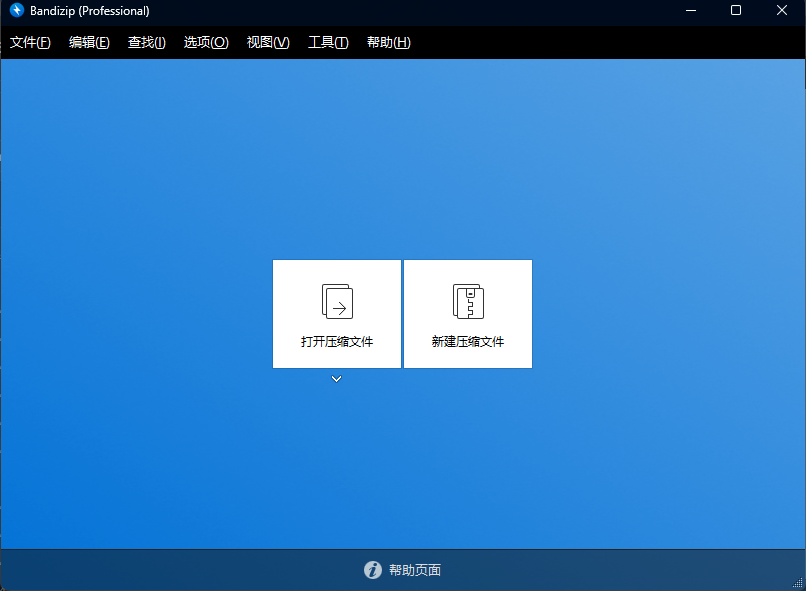The width and height of the screenshot is (806, 591).
Task: Click the document icon on 打开压缩文件 tile
Action: 337,300
